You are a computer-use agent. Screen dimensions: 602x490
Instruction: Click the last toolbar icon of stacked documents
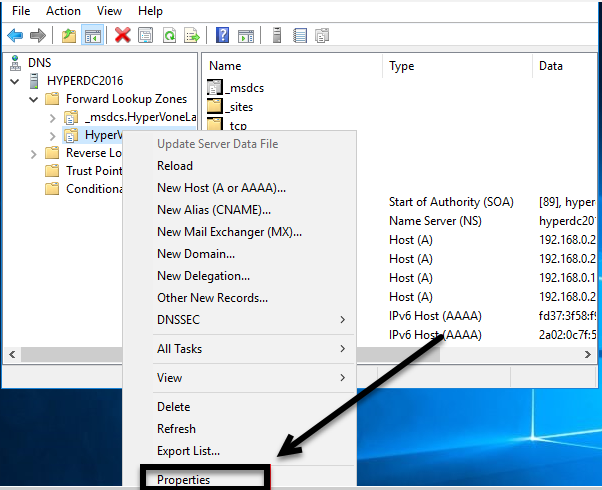(322, 35)
